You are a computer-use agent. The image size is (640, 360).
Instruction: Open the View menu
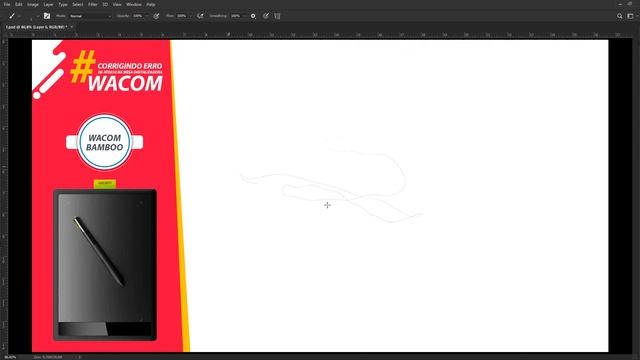point(117,4)
